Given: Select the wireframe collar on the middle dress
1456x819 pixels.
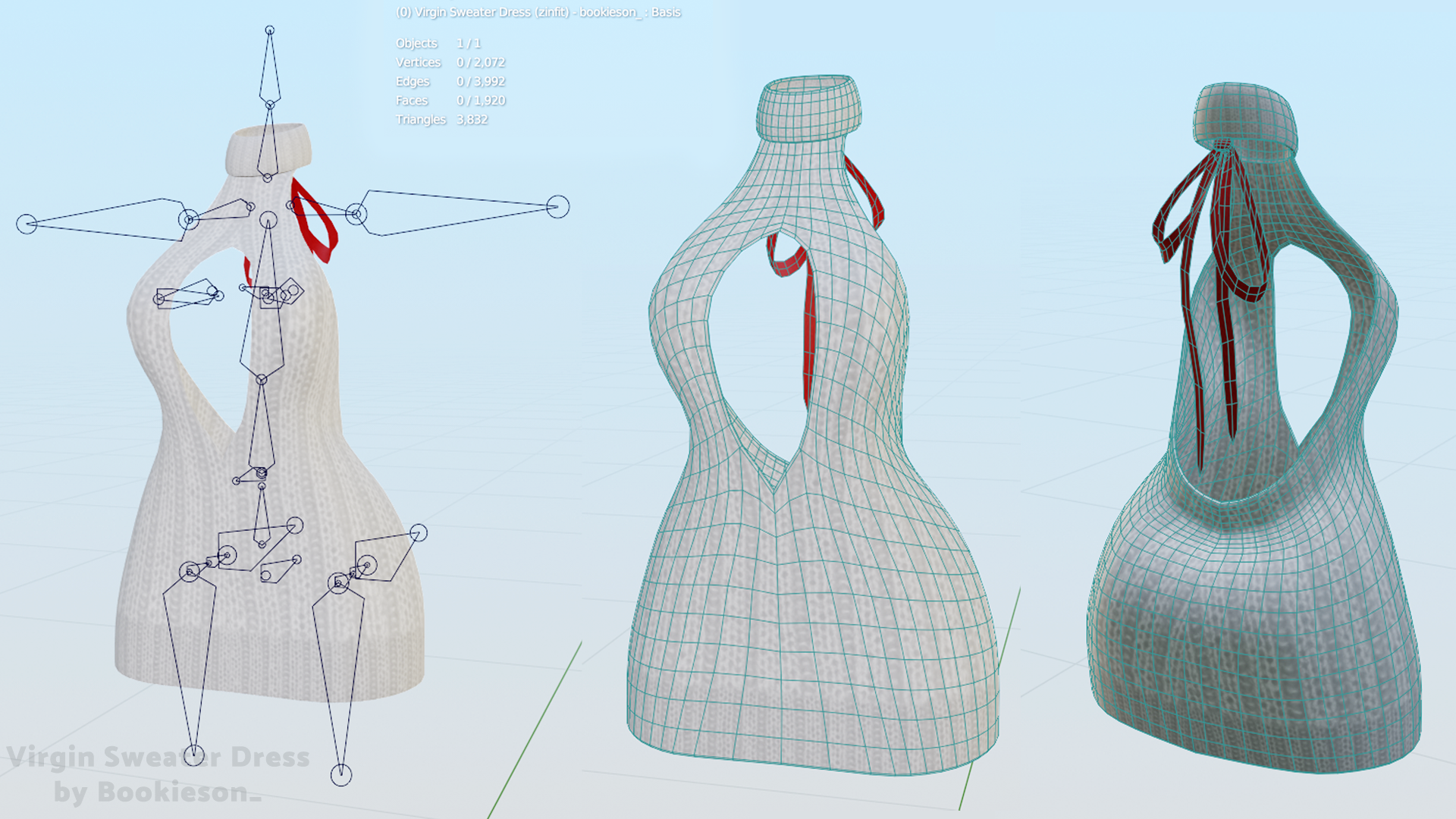Looking at the screenshot, I should tap(808, 108).
